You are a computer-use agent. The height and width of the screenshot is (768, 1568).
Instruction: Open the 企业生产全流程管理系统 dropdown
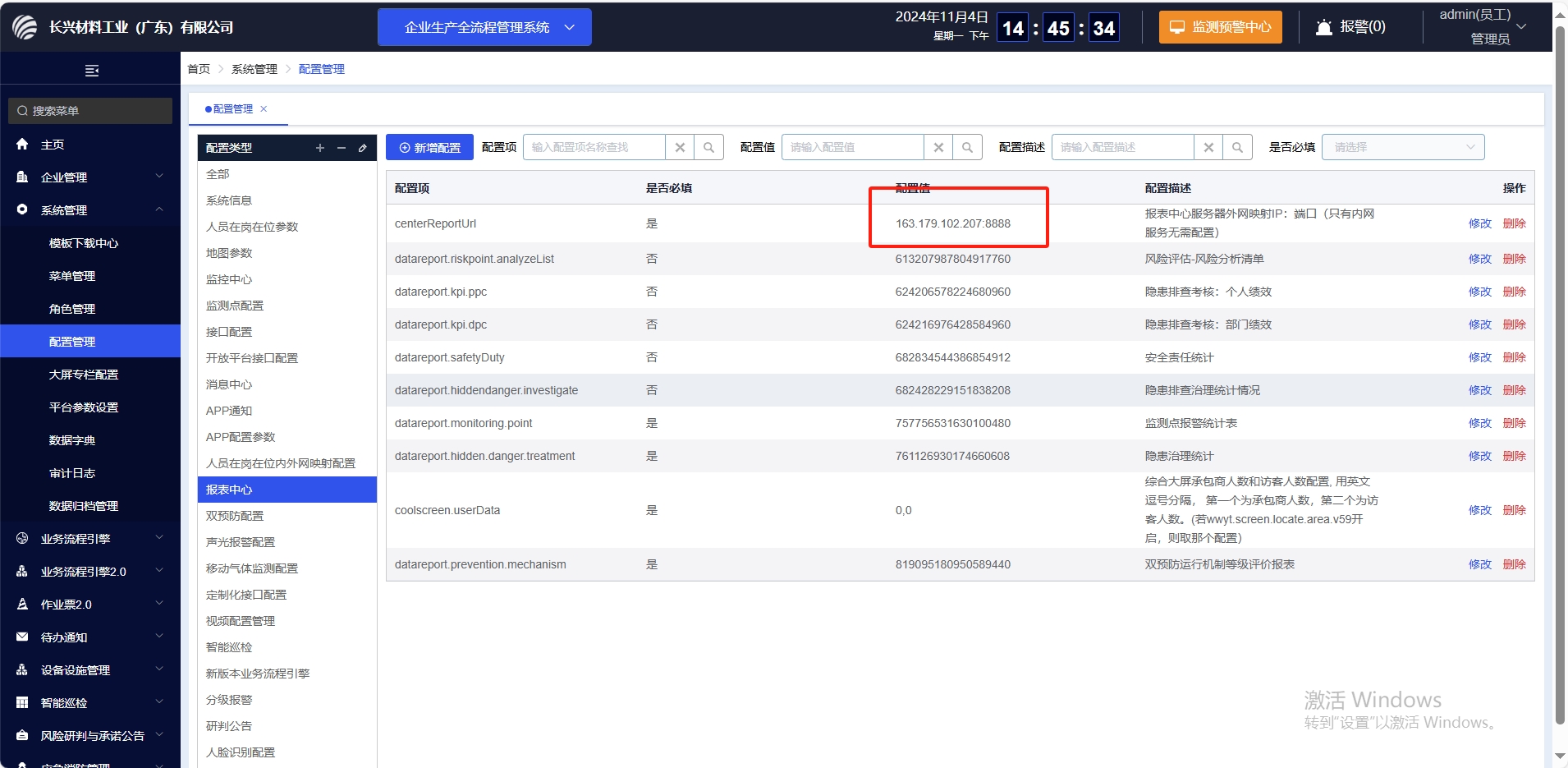coord(484,27)
